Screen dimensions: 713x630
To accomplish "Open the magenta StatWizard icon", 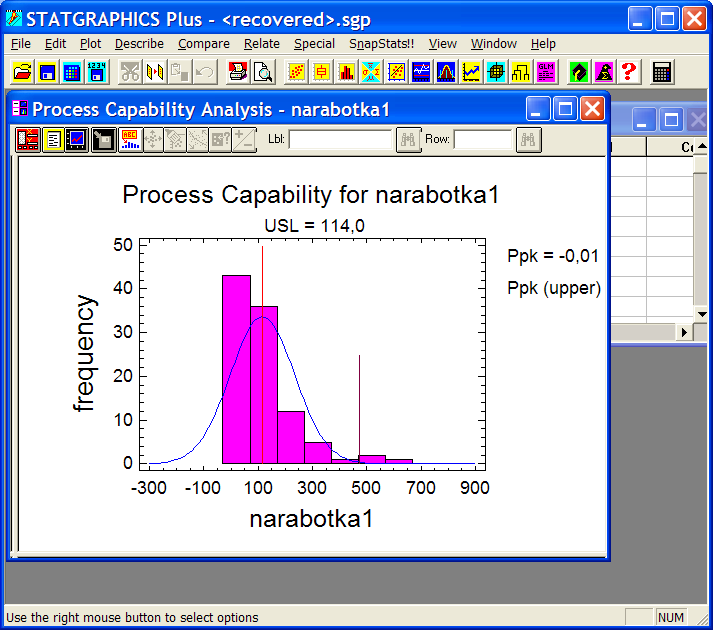I will (x=604, y=72).
